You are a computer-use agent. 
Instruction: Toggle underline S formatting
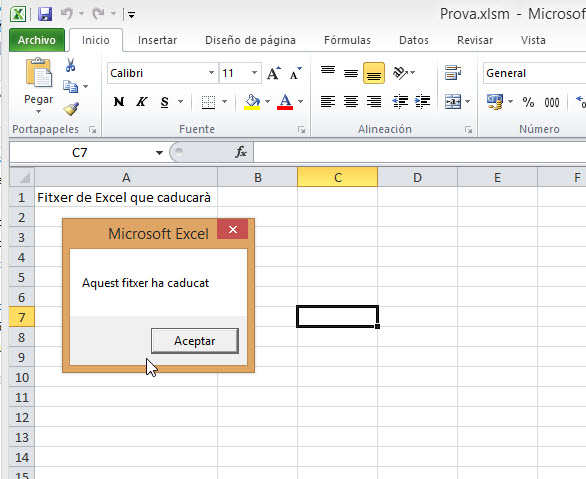click(164, 102)
